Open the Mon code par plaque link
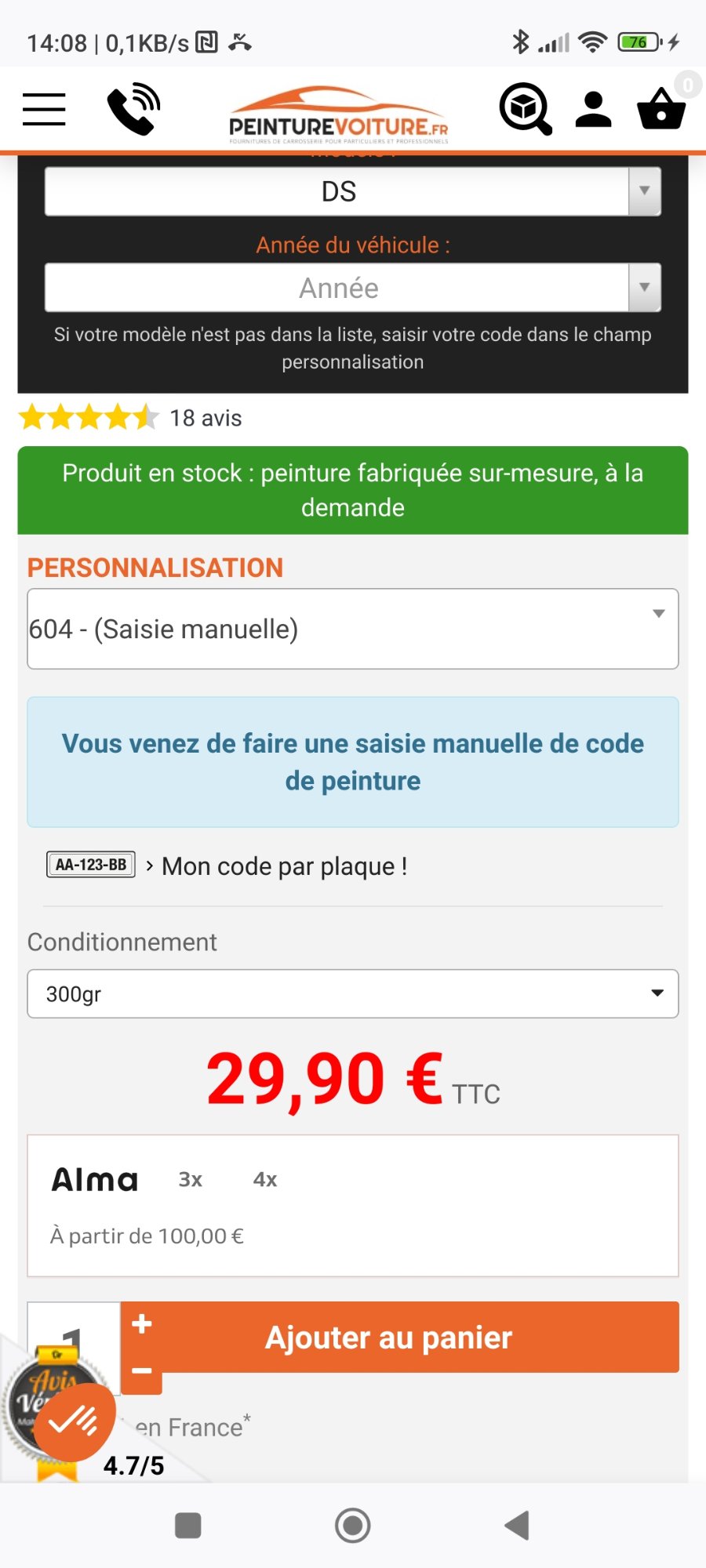706x1568 pixels. pos(284,866)
